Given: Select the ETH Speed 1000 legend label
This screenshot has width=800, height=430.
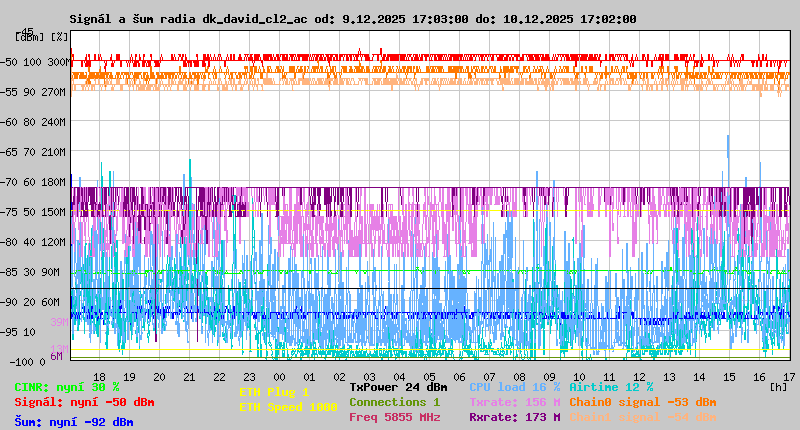Looking at the screenshot, I should click(x=288, y=407).
